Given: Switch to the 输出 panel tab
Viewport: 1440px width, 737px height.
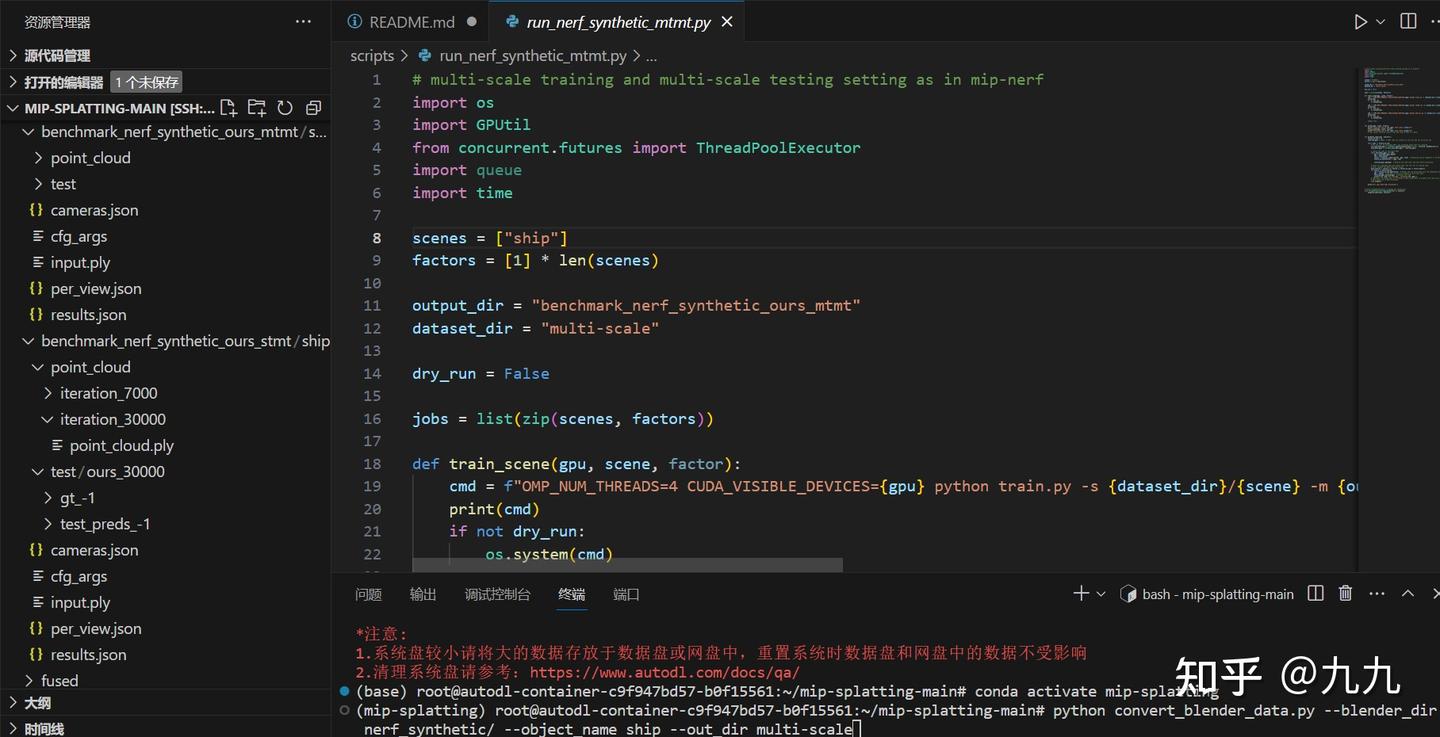Looking at the screenshot, I should coord(423,594).
